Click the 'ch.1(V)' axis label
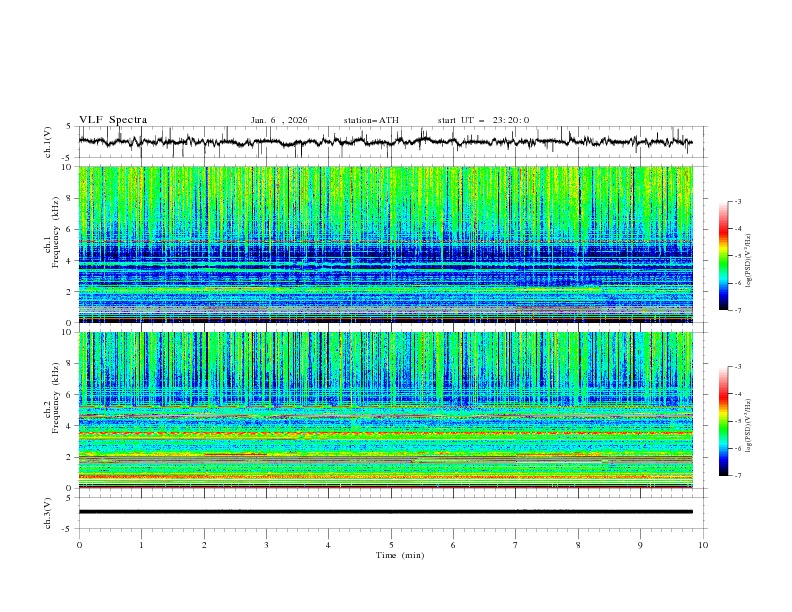 (48, 142)
